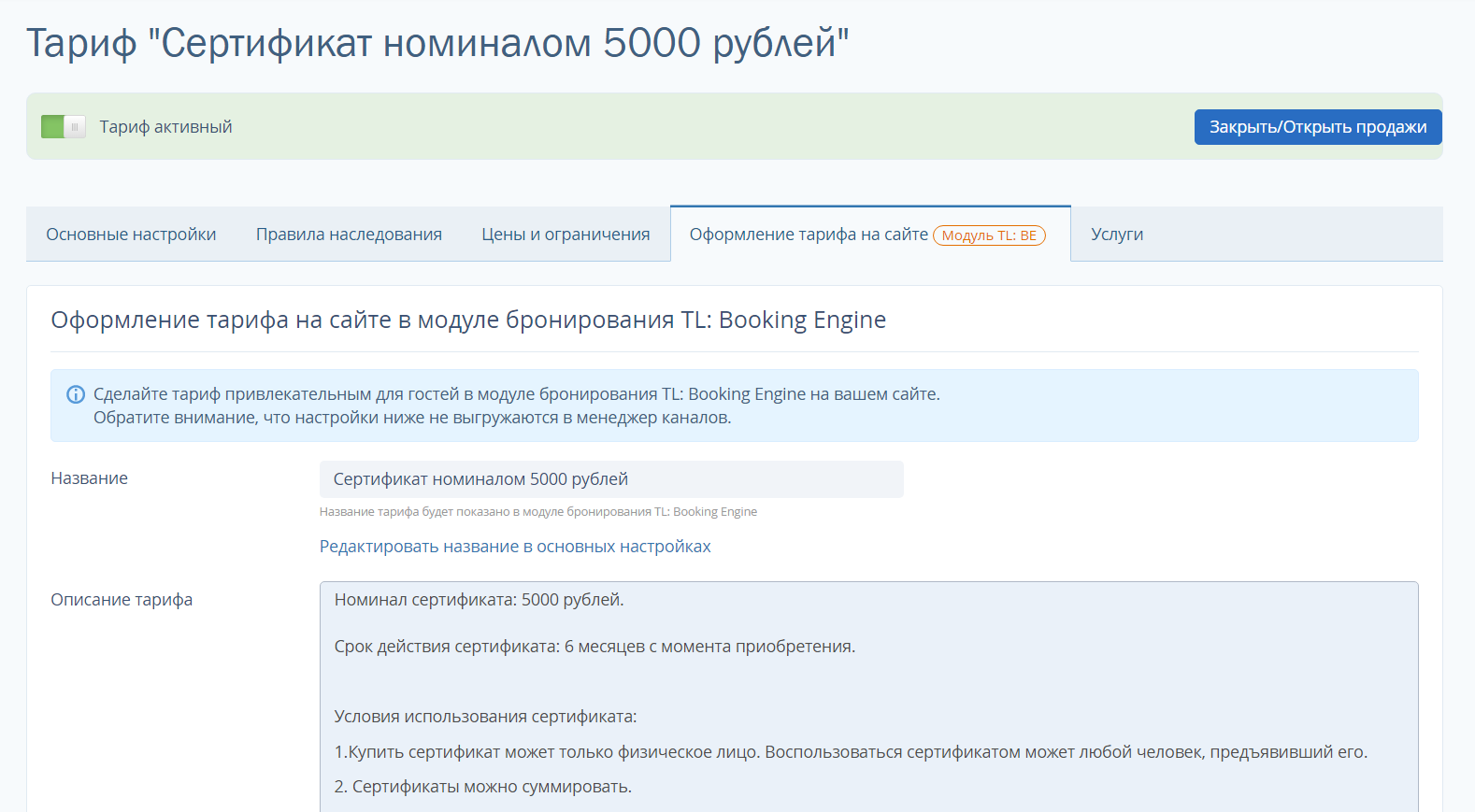
Task: Click the hint text under the name field
Action: (538, 512)
